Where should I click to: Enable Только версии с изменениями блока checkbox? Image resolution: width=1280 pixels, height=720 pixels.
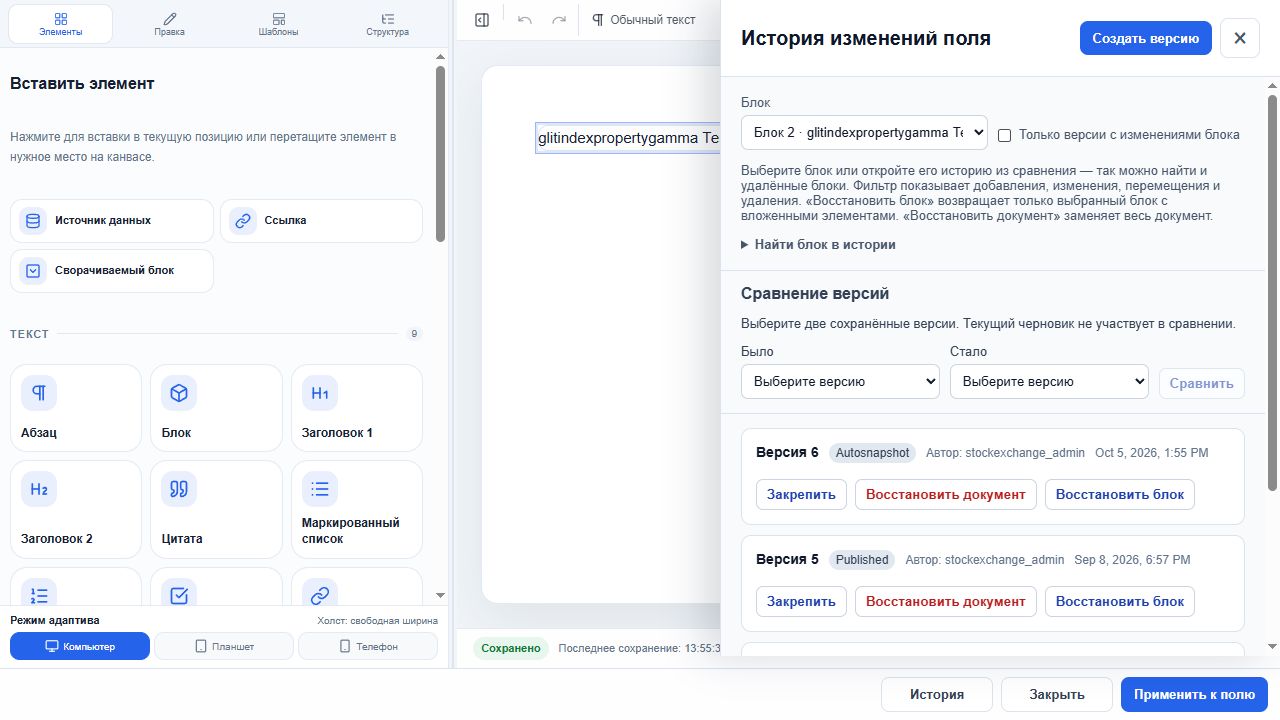tap(1005, 135)
